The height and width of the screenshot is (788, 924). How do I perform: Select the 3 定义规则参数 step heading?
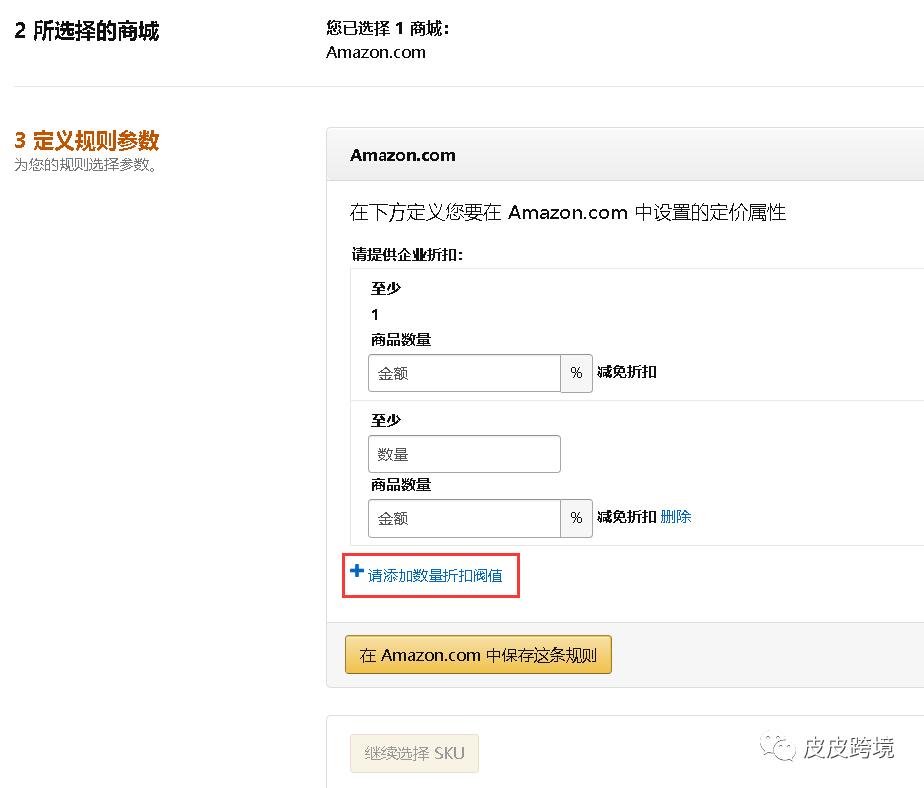pos(87,140)
